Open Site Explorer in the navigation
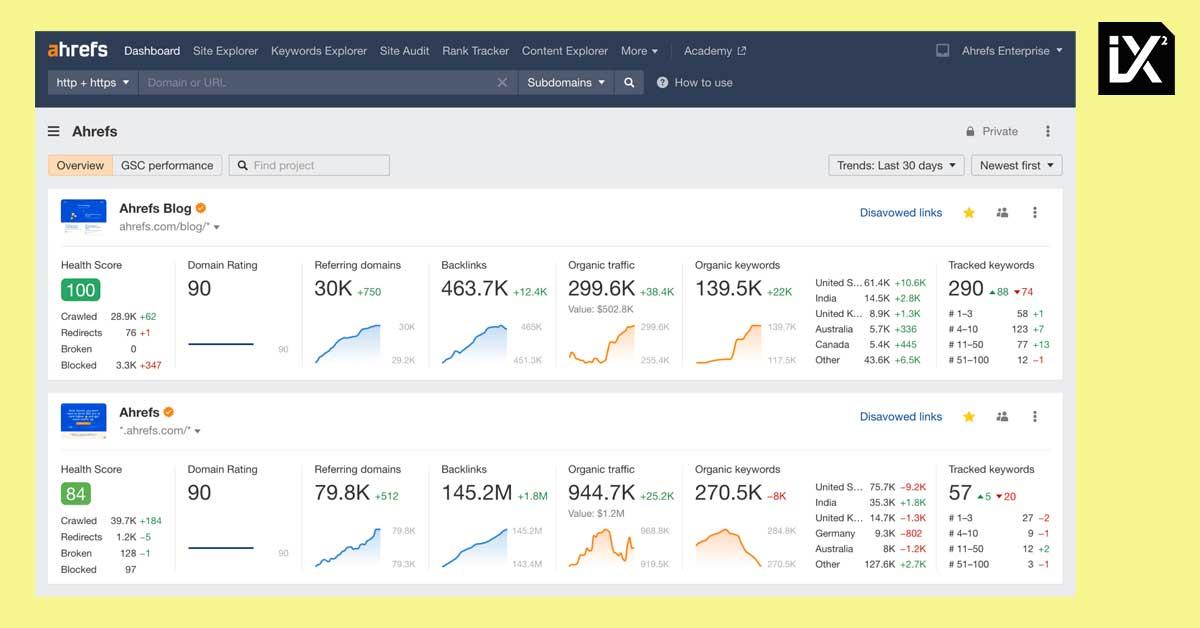The image size is (1200, 628). click(225, 51)
